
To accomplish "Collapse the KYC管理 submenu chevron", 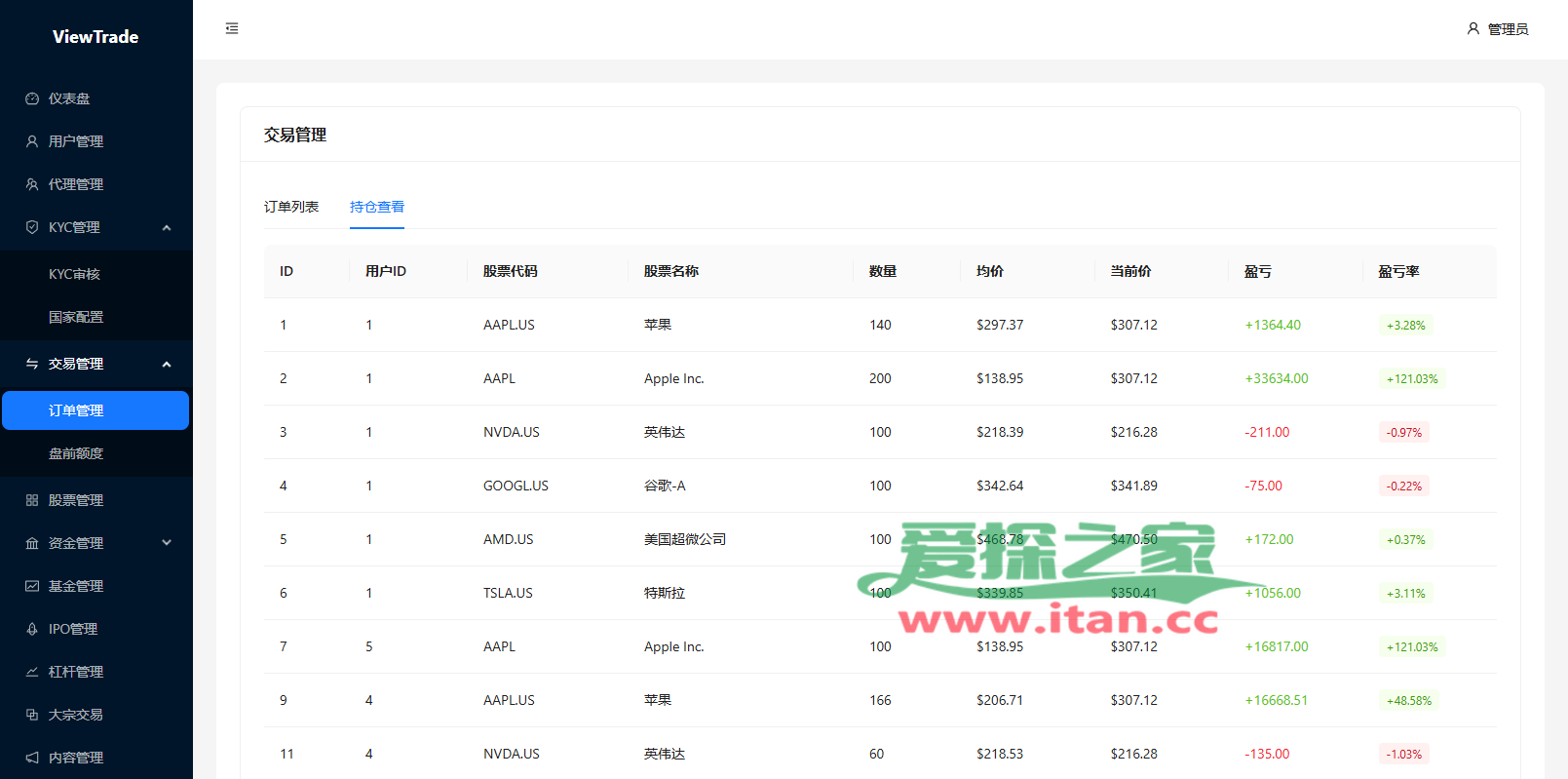I will (167, 227).
